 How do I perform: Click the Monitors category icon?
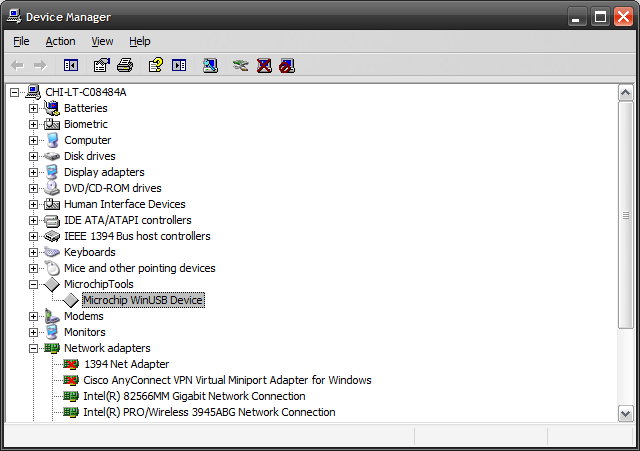[x=52, y=332]
